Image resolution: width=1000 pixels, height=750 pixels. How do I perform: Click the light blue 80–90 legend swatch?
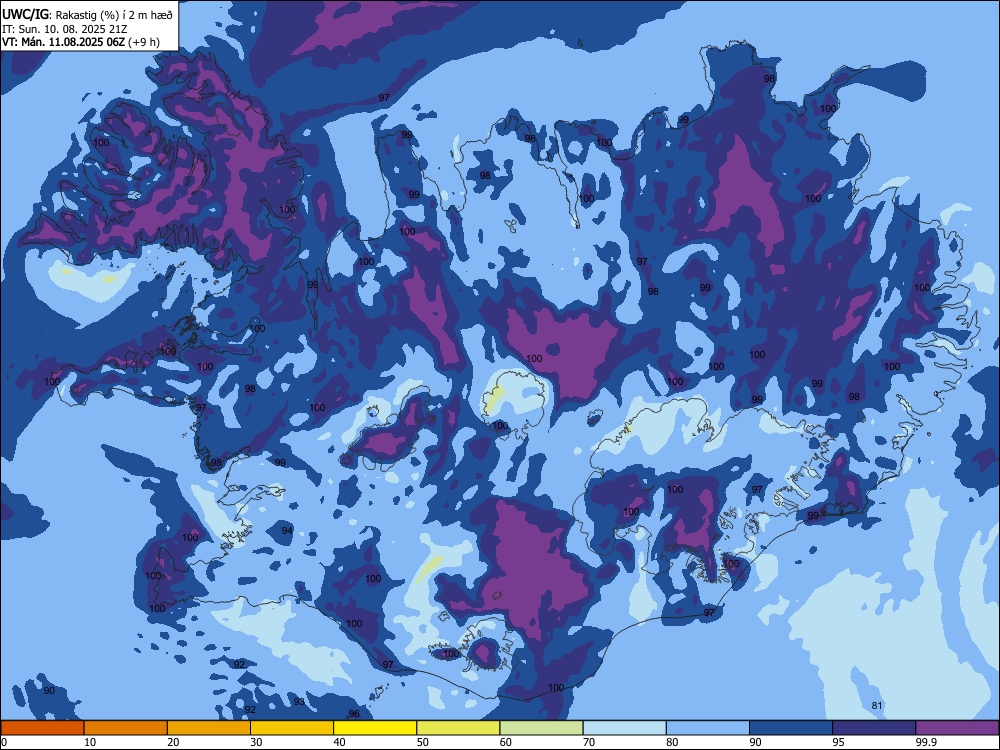pyautogui.click(x=708, y=728)
